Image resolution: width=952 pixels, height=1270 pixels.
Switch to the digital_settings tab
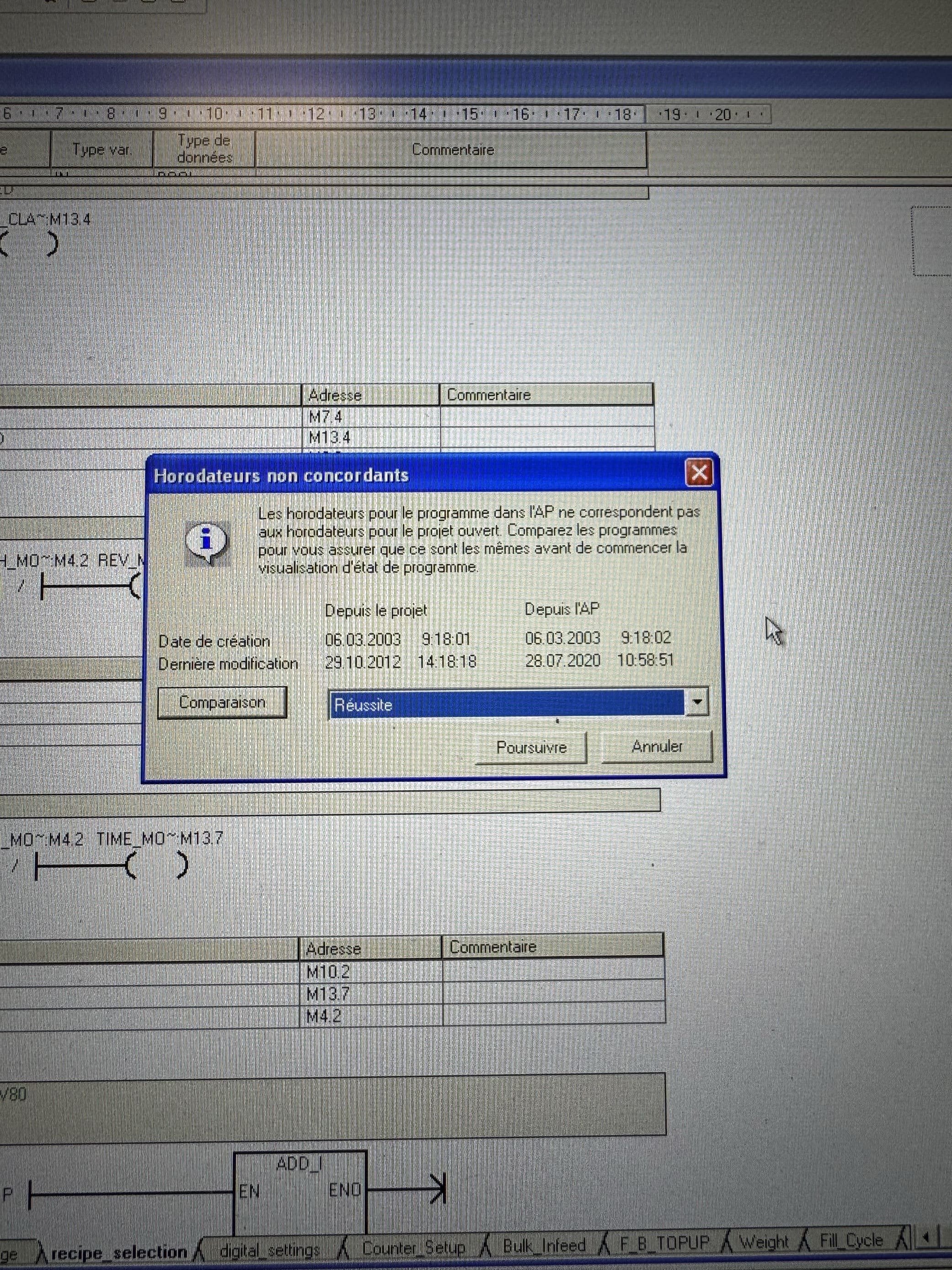coord(270,1250)
